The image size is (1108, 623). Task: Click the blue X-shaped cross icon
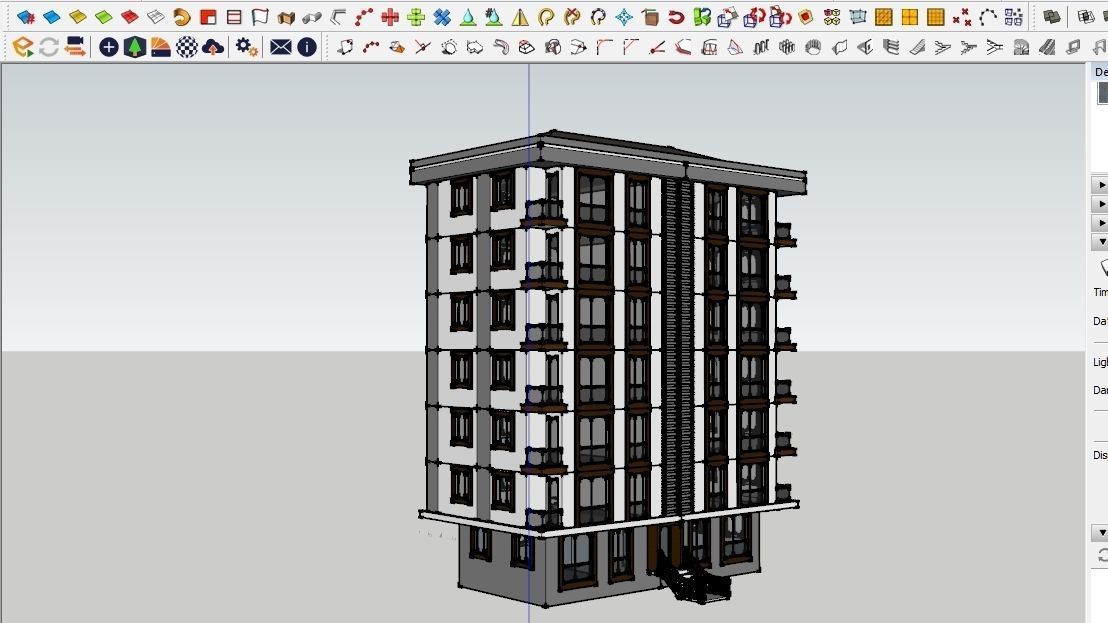[x=442, y=16]
